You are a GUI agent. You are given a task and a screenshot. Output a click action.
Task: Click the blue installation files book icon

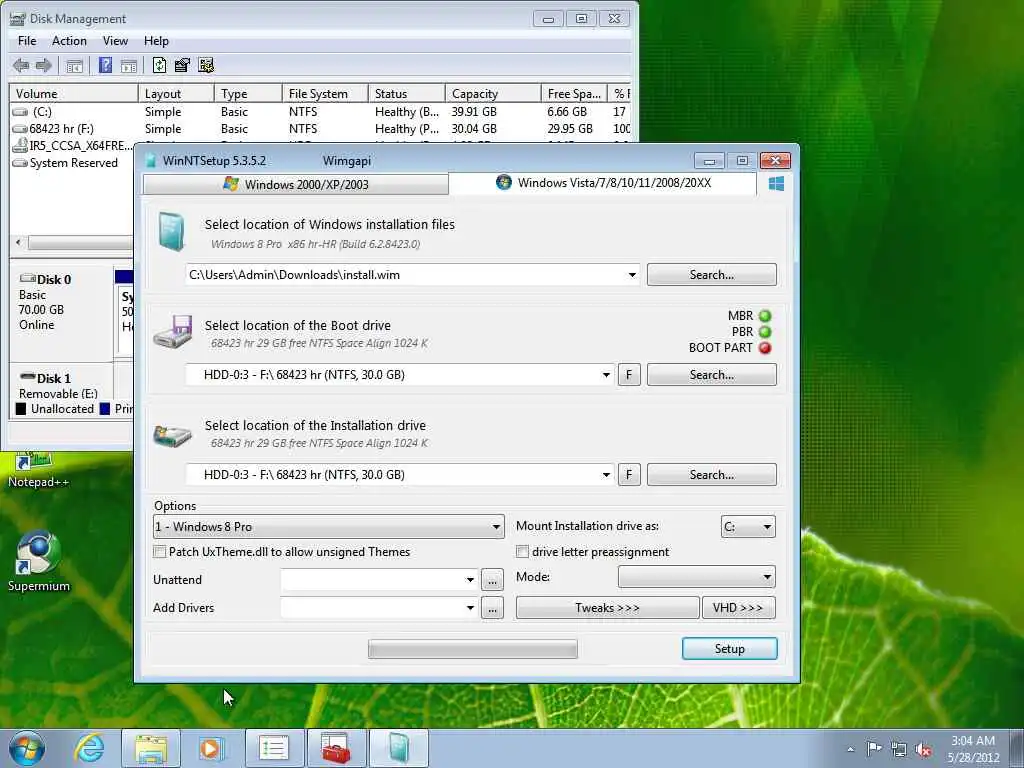(x=171, y=232)
